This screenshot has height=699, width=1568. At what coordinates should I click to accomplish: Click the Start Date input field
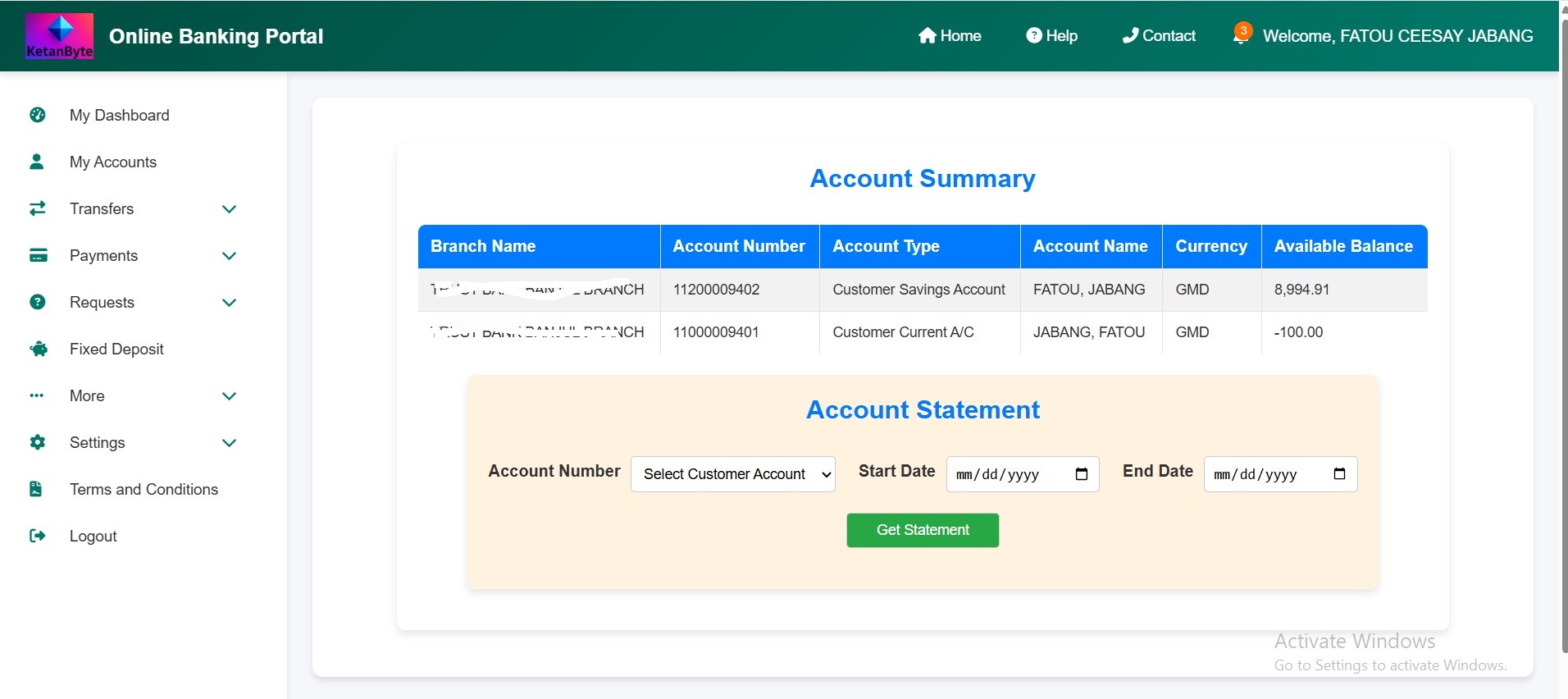pyautogui.click(x=1023, y=474)
